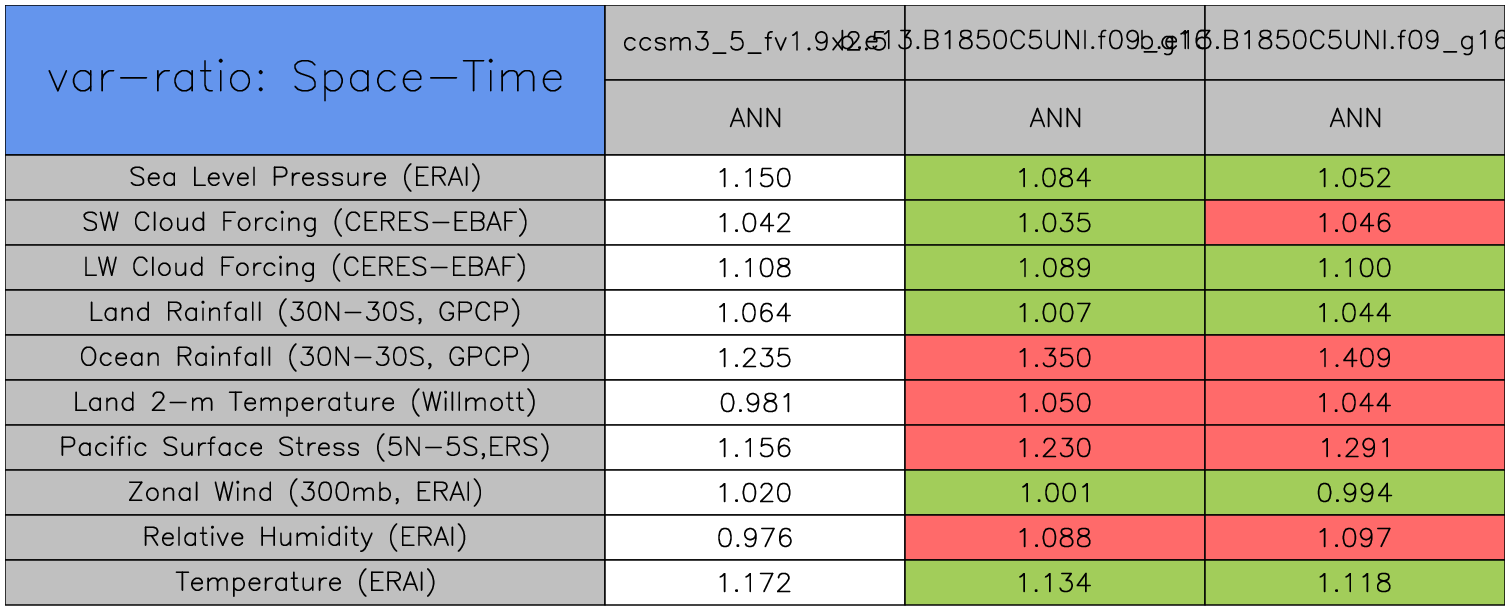1510x611 pixels.
Task: Click the green cell showing 1.134
Action: pos(1054,583)
